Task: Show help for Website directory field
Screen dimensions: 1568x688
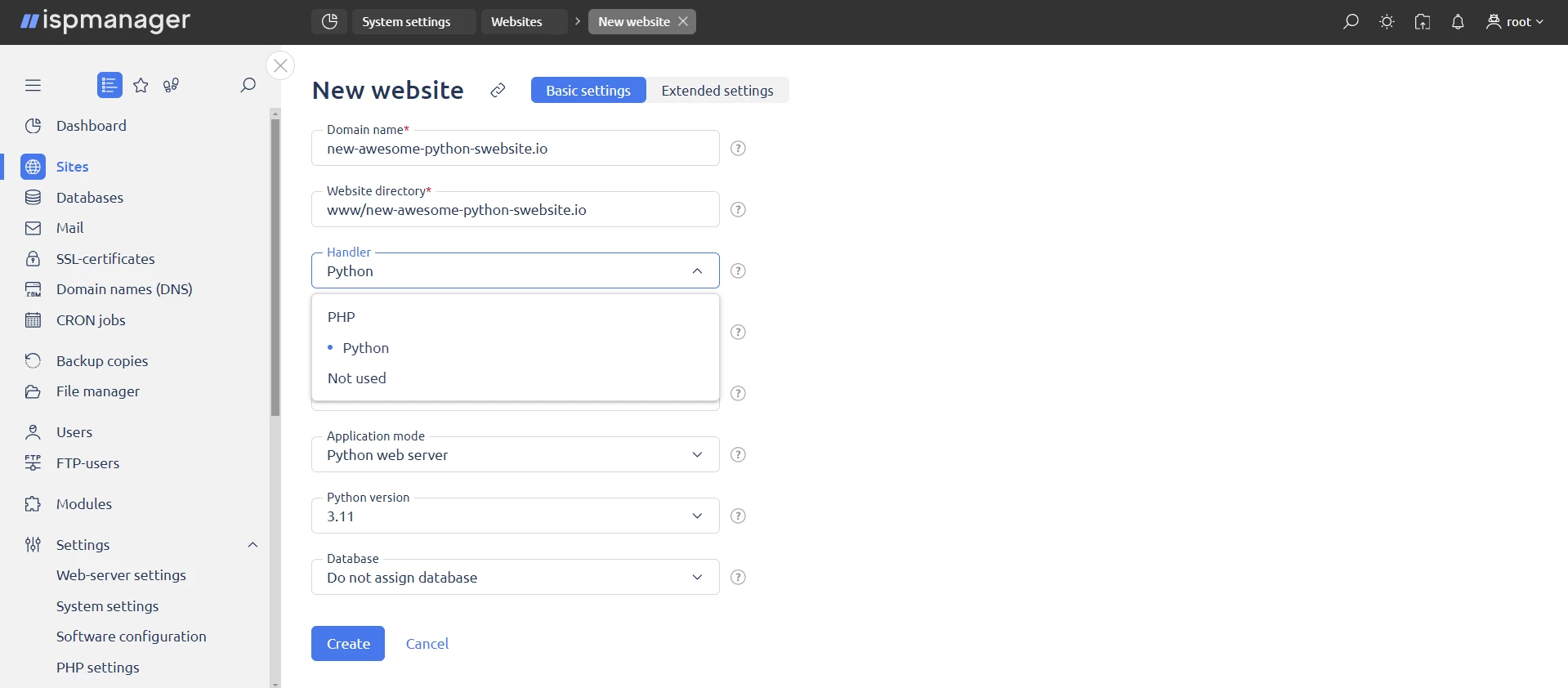Action: [738, 209]
